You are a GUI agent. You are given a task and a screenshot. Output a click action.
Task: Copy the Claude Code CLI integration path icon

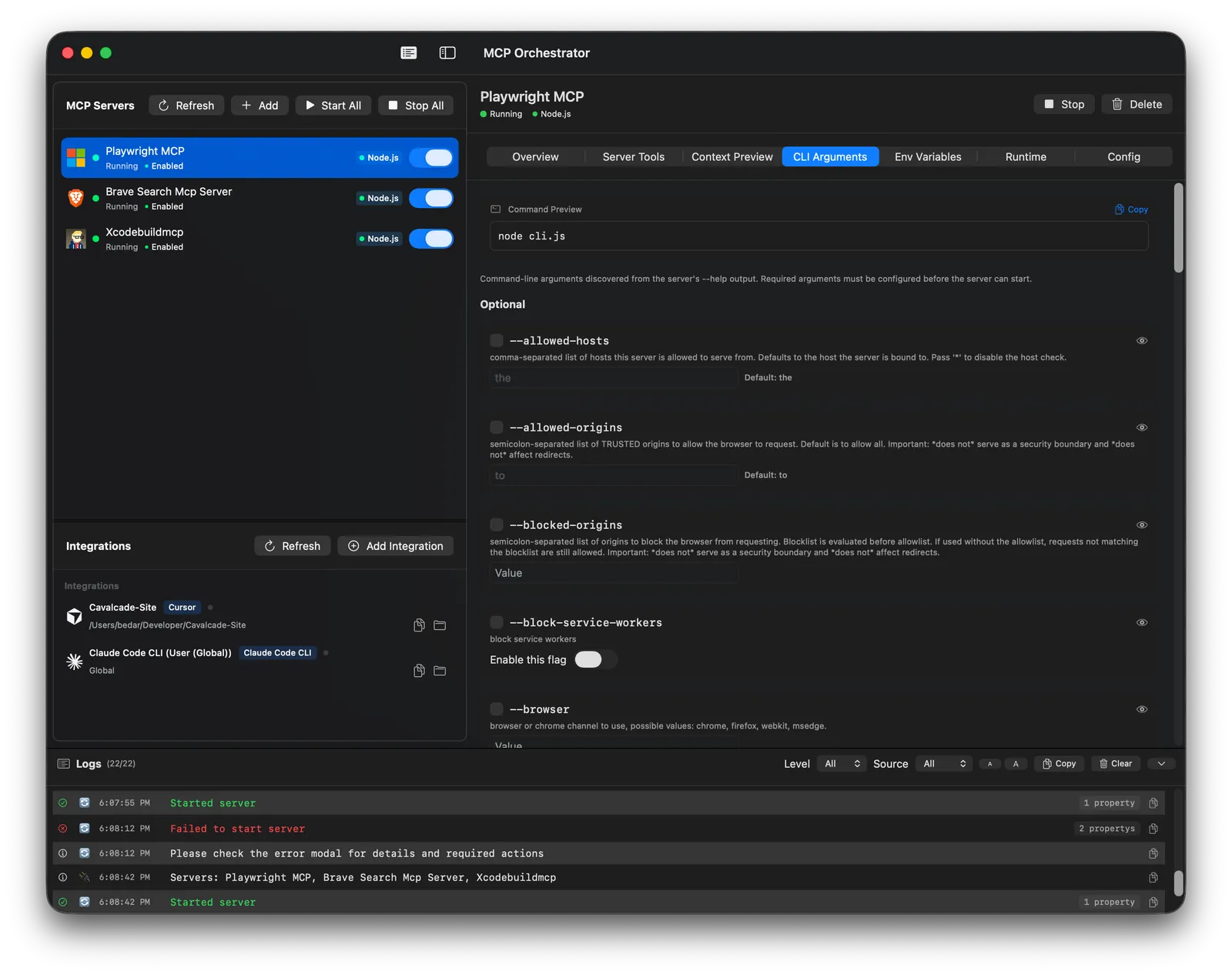coord(419,671)
